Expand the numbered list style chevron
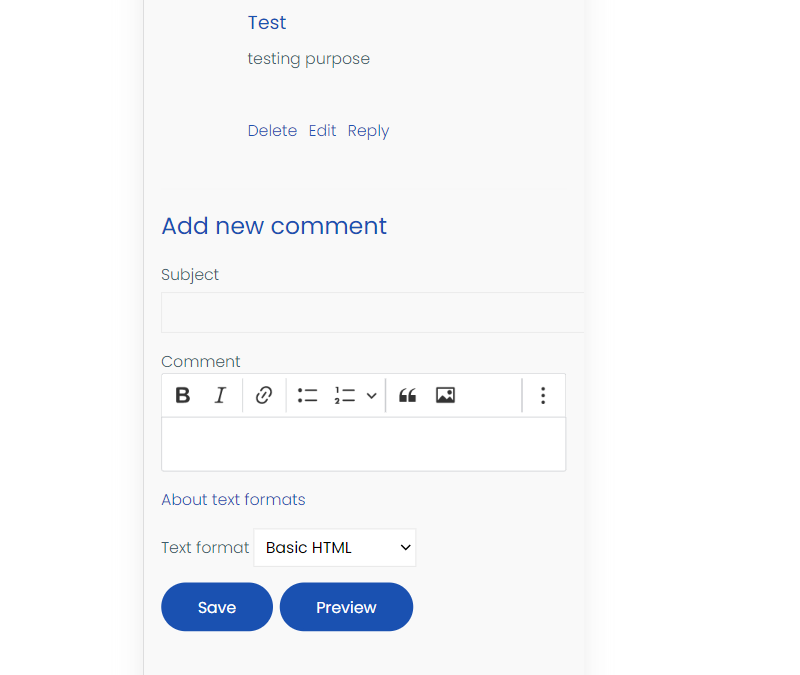The height and width of the screenshot is (675, 800). click(370, 395)
